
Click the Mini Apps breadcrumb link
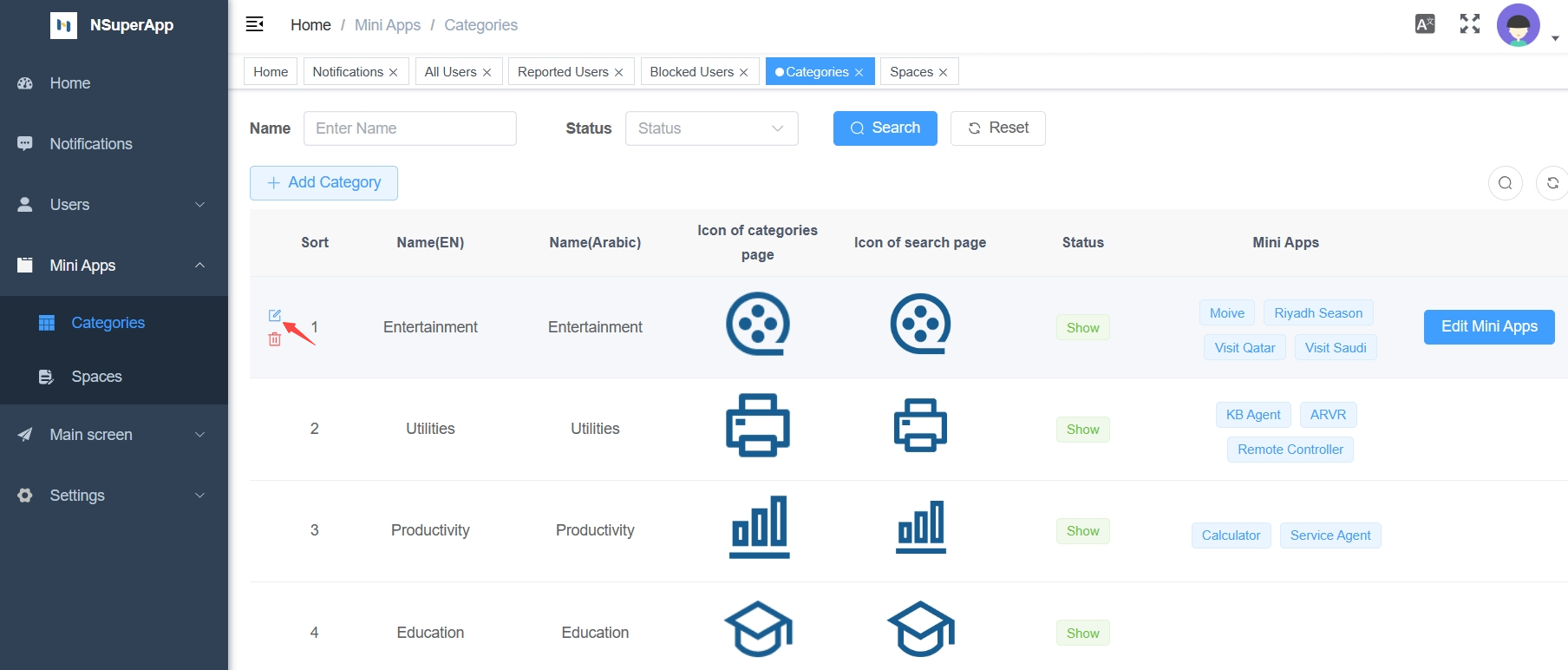pyautogui.click(x=387, y=25)
